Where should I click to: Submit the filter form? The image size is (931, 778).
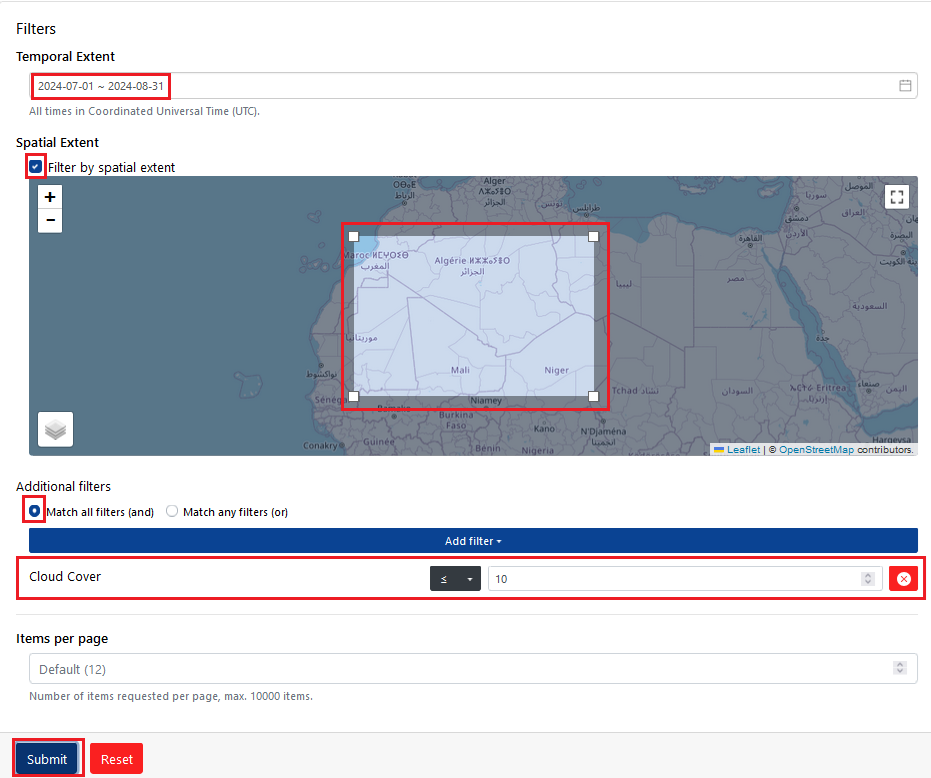[x=47, y=758]
